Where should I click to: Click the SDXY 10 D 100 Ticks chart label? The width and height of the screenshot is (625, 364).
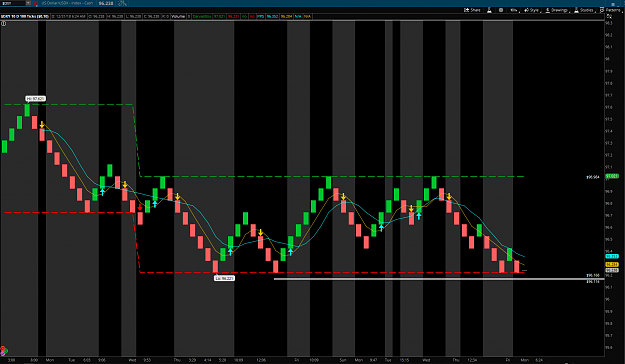pos(25,16)
